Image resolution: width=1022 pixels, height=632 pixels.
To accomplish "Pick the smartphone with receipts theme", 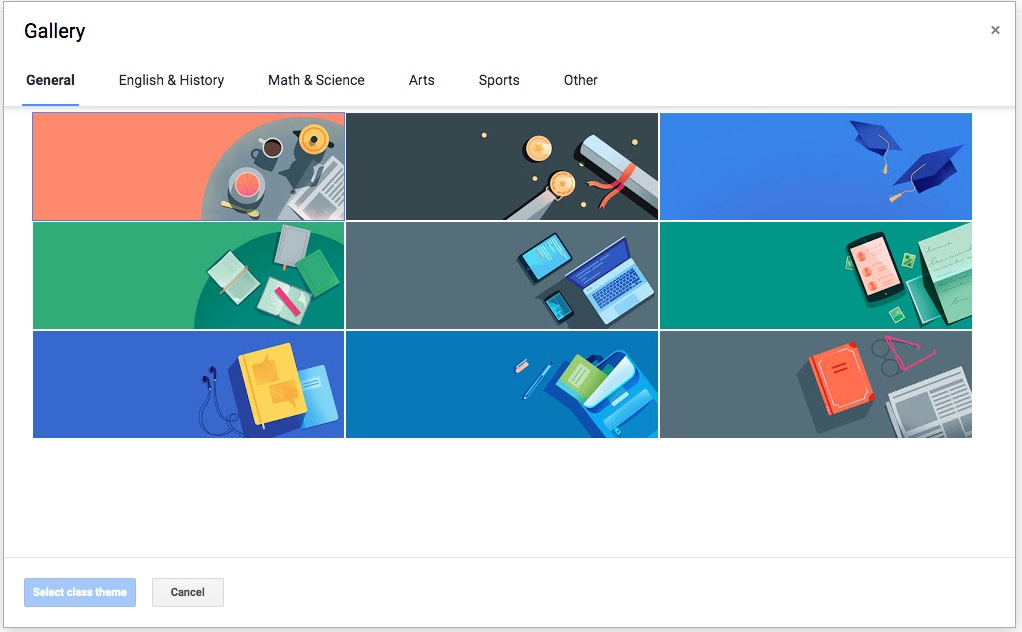I will pos(815,275).
